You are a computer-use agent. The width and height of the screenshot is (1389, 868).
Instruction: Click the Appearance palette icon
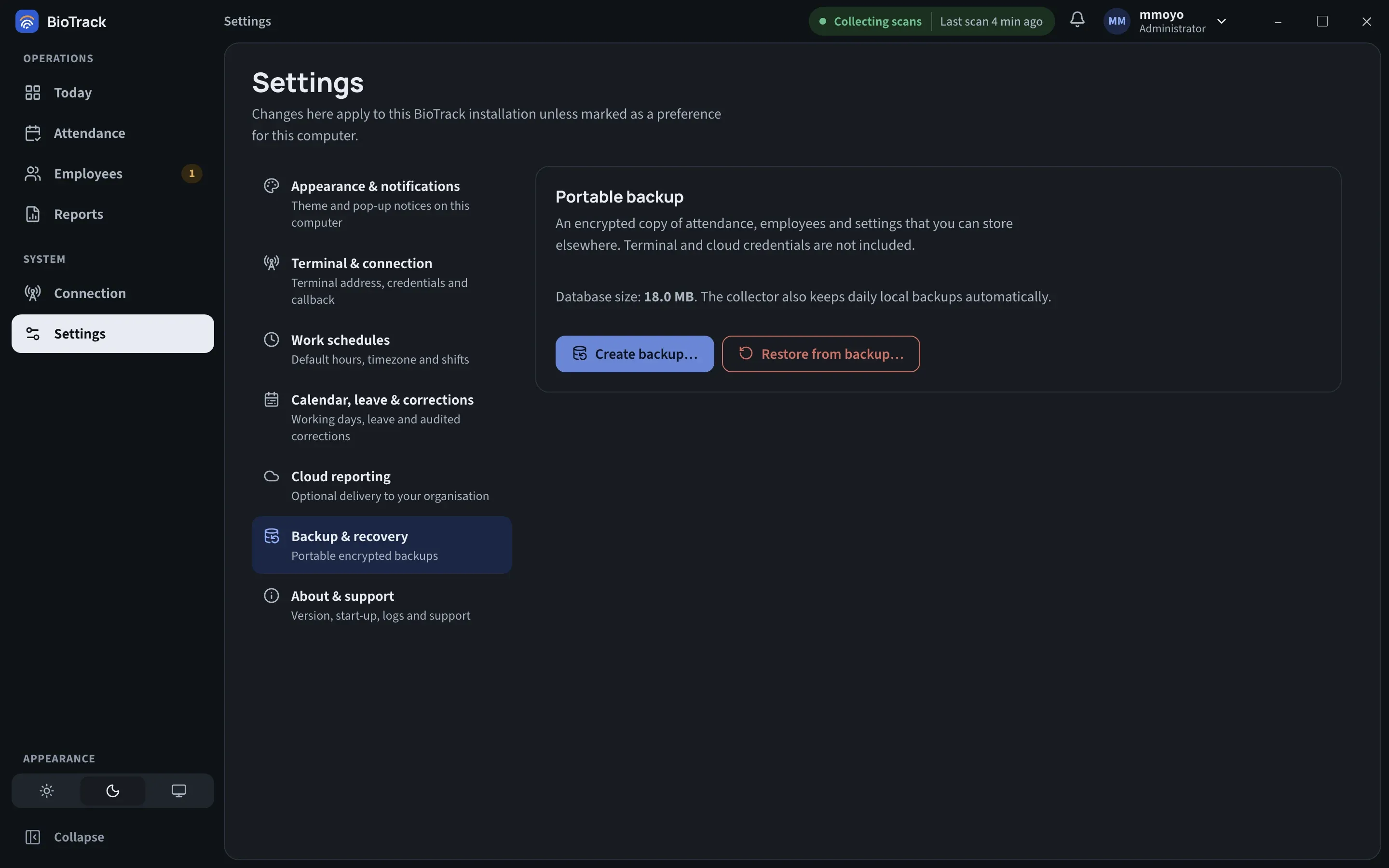click(272, 186)
